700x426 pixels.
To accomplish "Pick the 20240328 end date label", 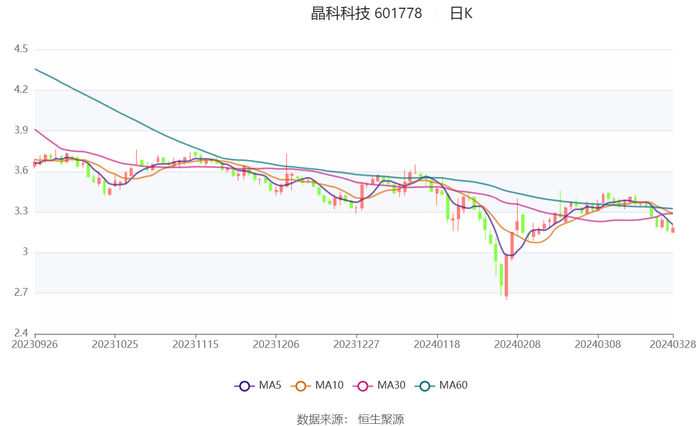I will (672, 343).
